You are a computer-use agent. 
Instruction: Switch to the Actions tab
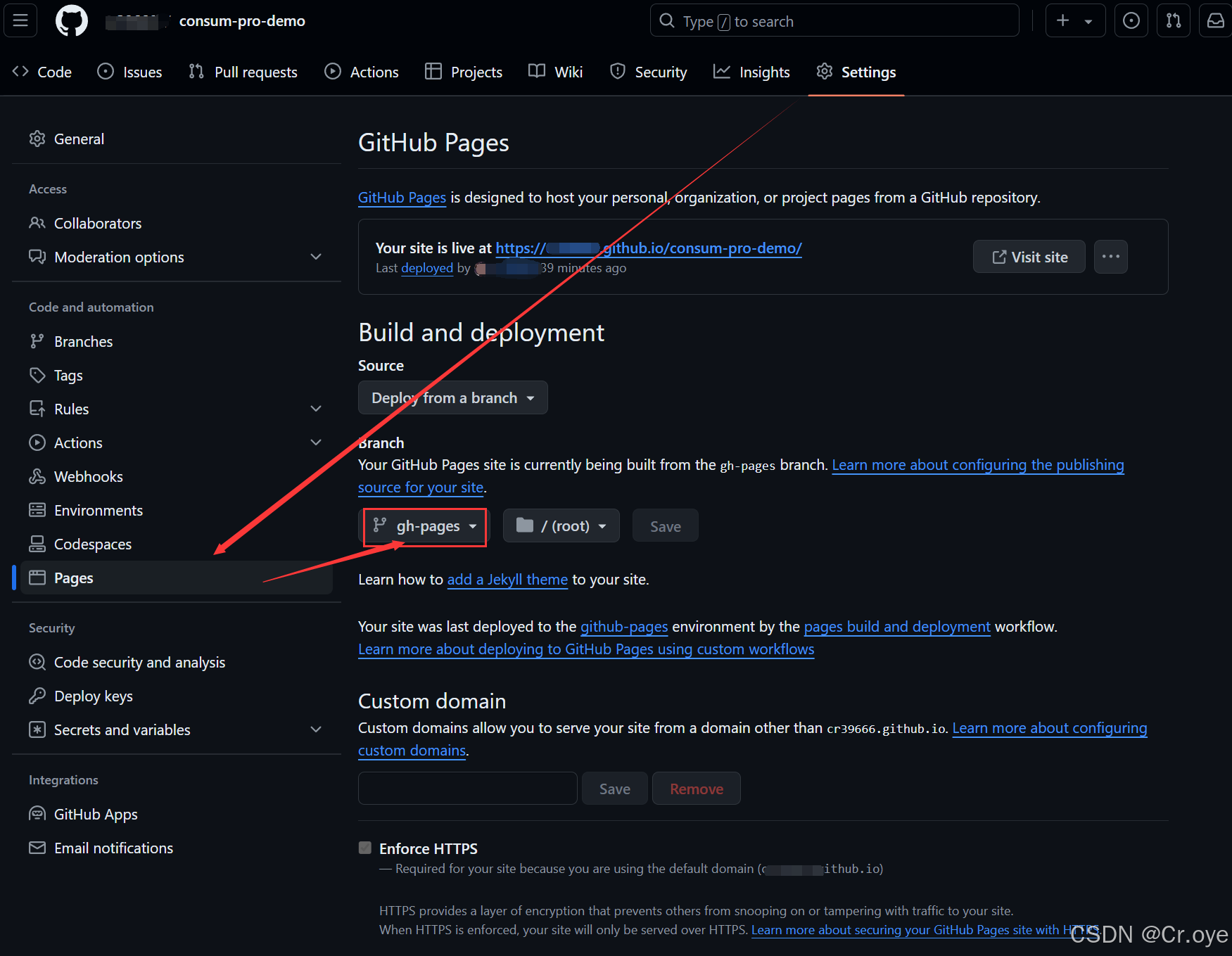(x=362, y=72)
